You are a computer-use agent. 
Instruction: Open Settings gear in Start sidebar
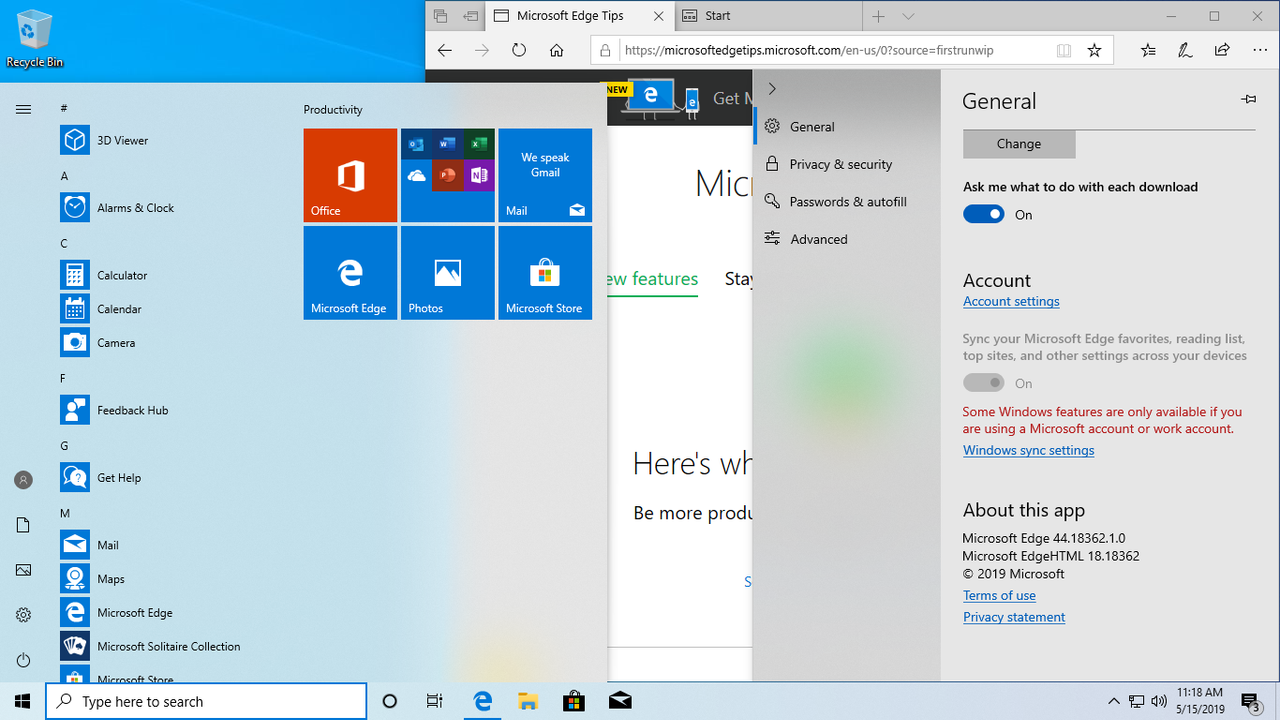click(x=24, y=615)
